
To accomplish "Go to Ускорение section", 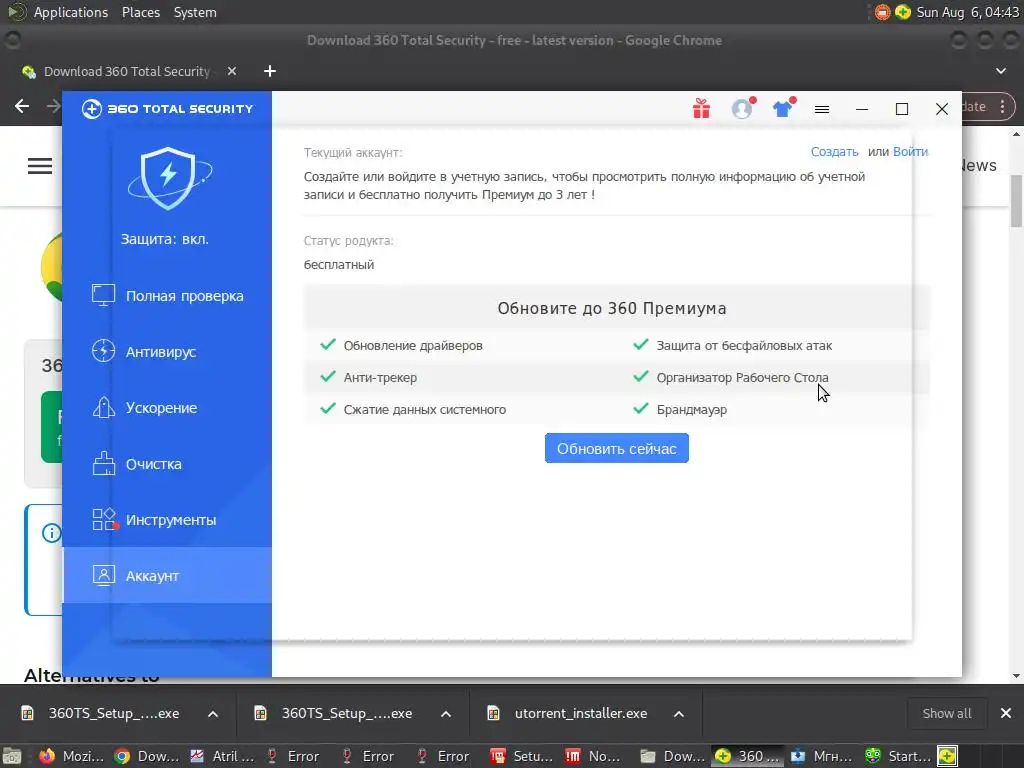I will (167, 408).
